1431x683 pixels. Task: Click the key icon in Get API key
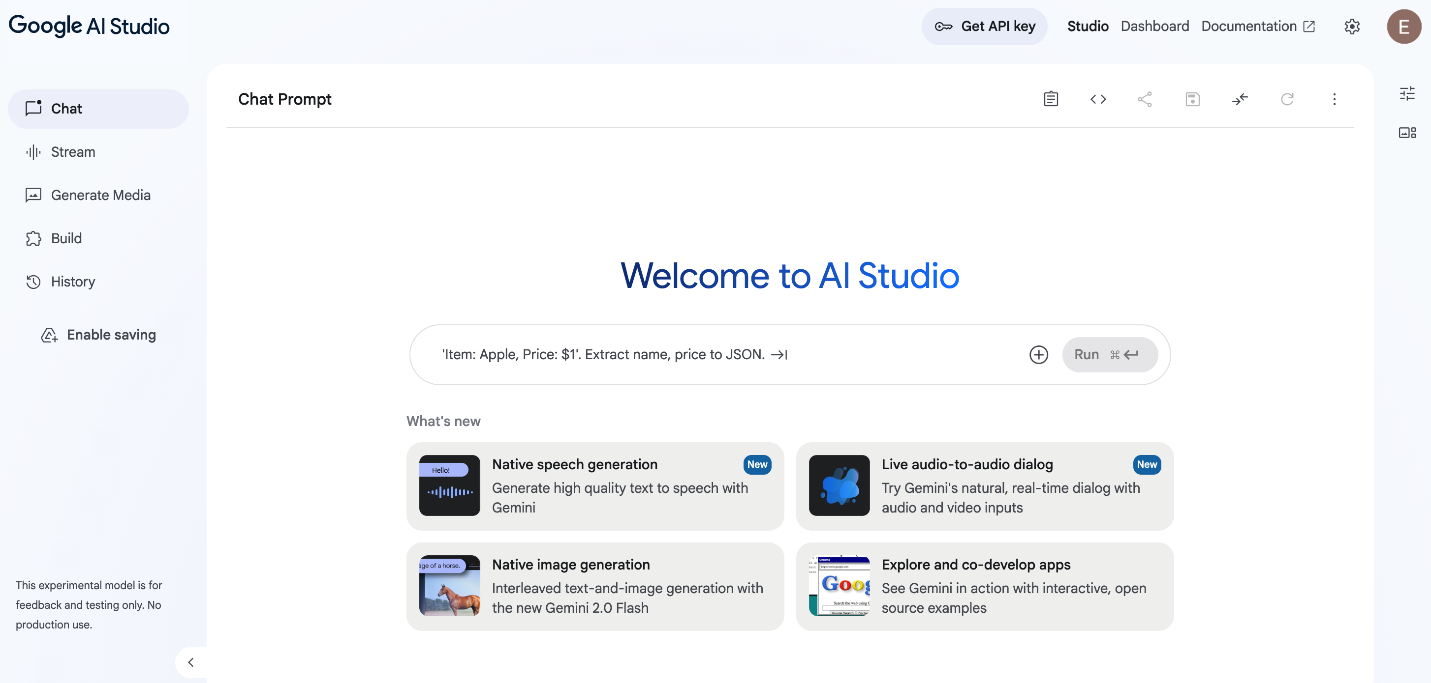943,27
